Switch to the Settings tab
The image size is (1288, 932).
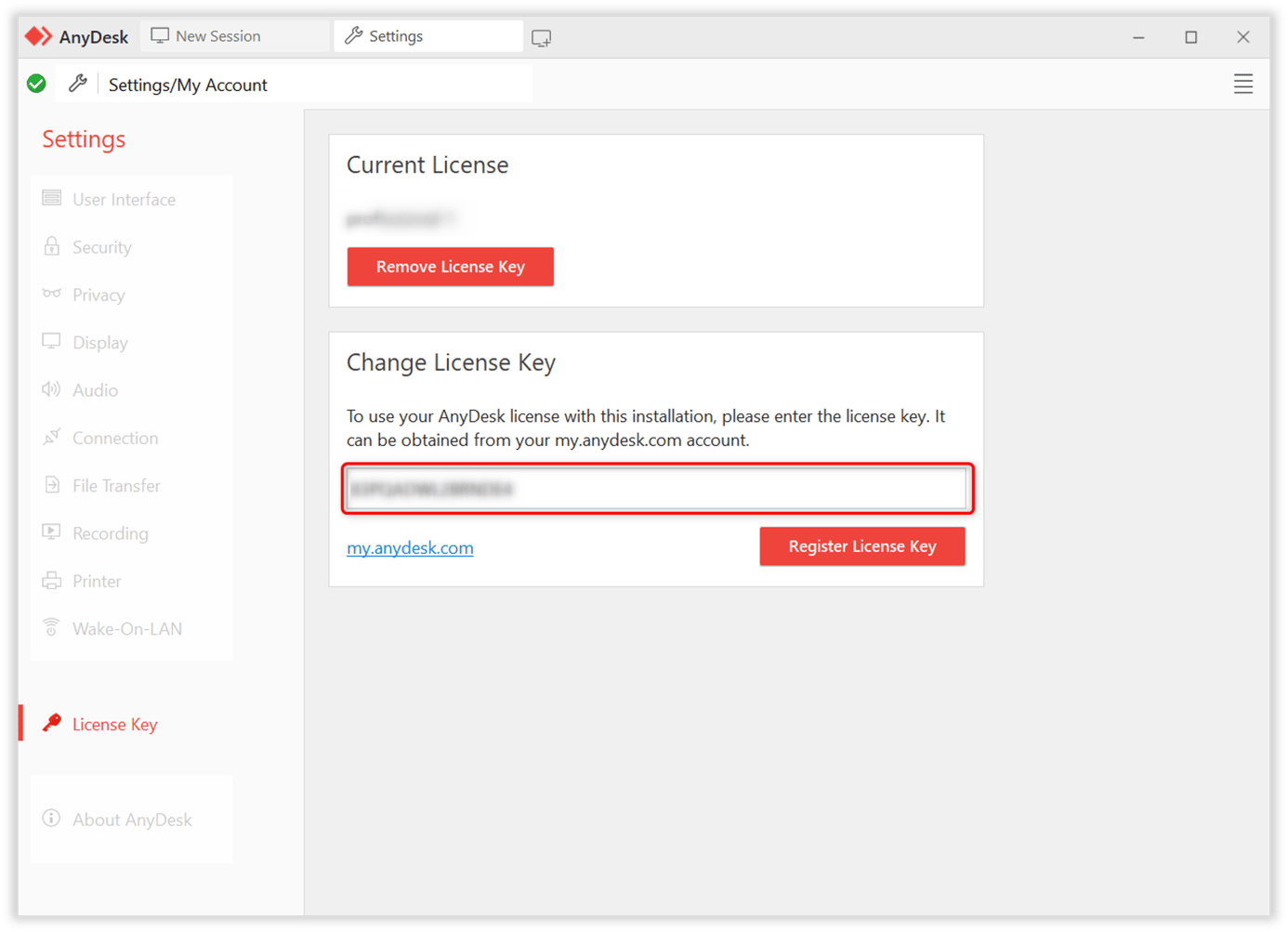427,36
